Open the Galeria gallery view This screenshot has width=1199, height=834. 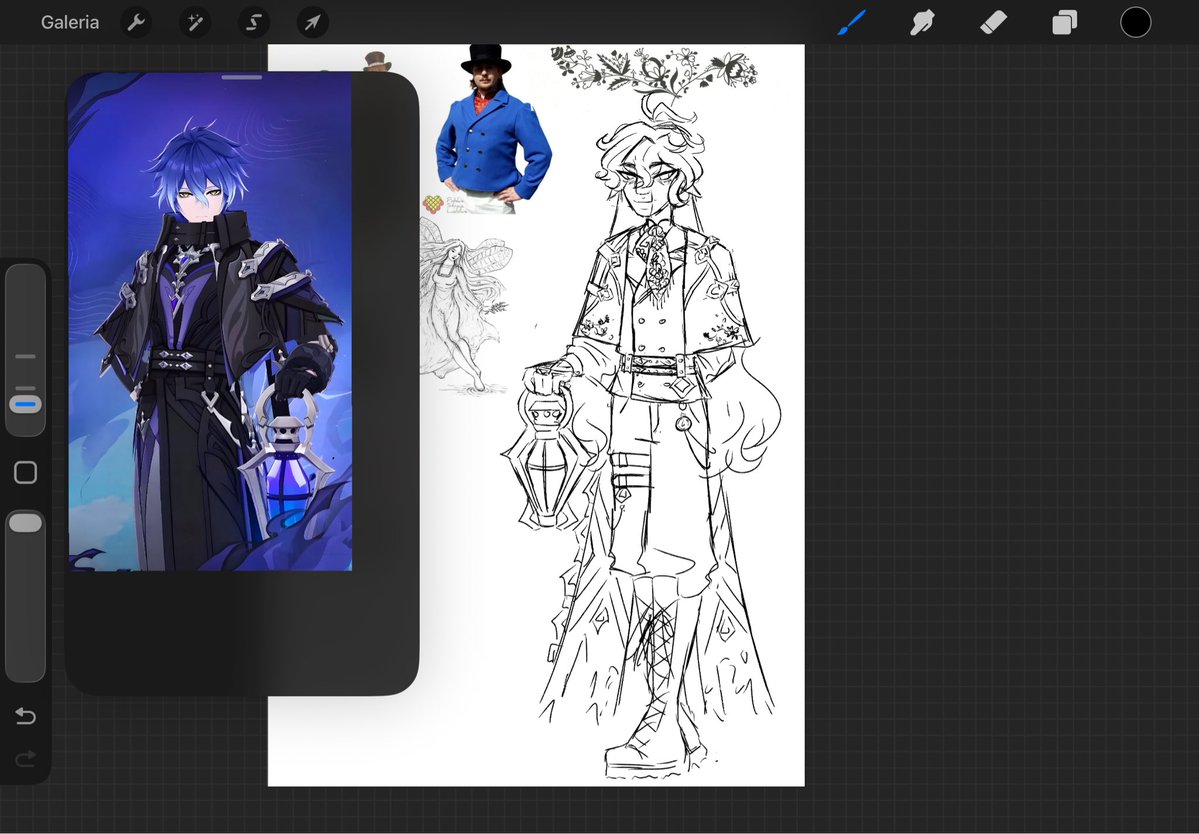click(x=70, y=22)
